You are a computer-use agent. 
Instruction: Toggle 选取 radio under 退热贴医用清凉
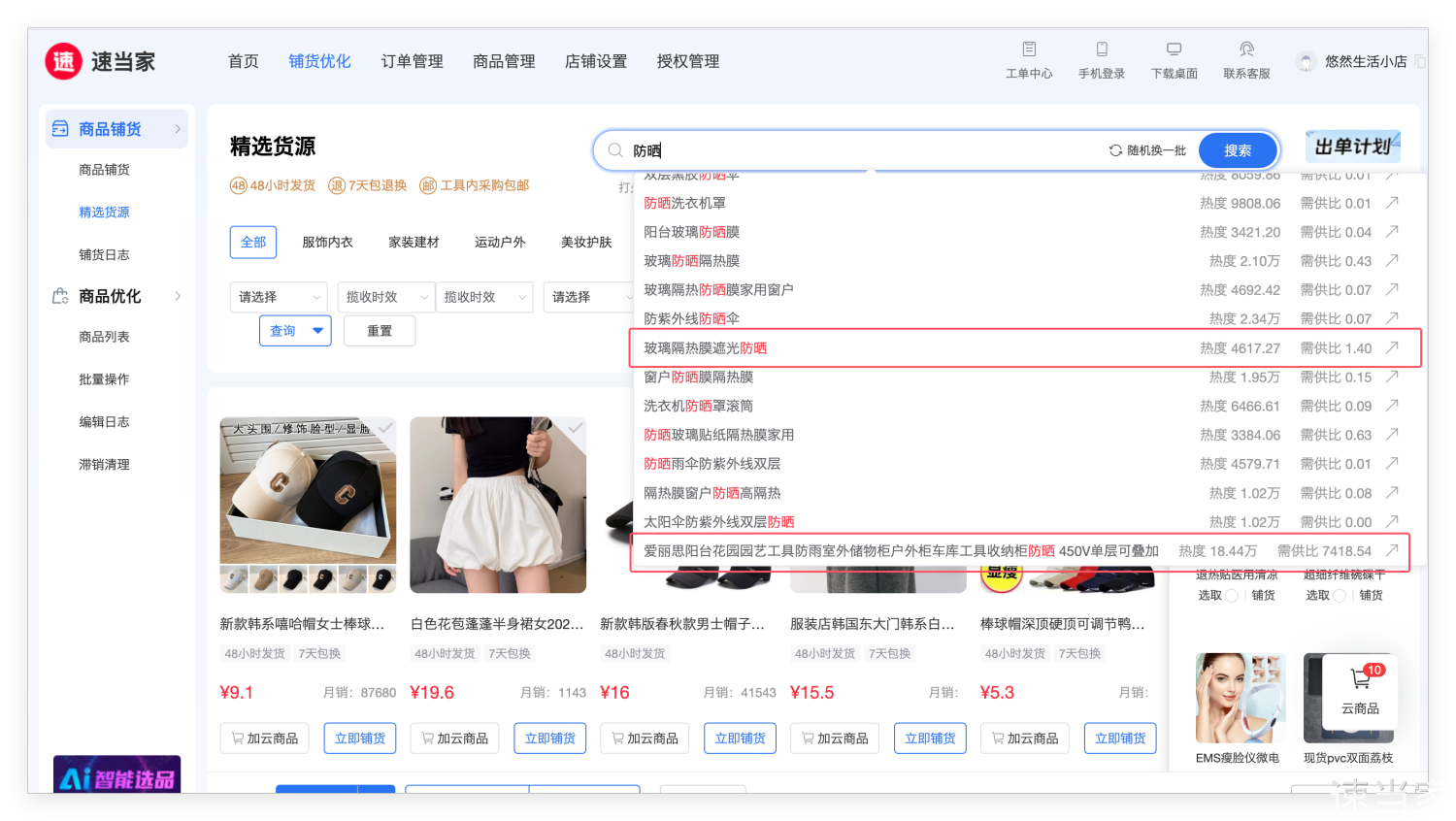[1232, 596]
